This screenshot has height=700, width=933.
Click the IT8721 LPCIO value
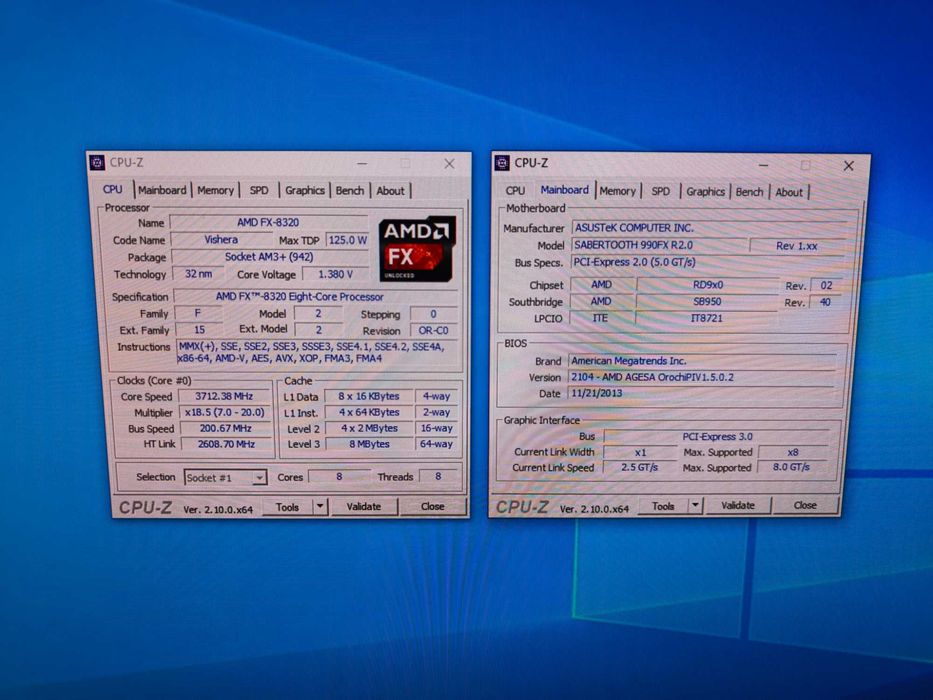pos(706,318)
